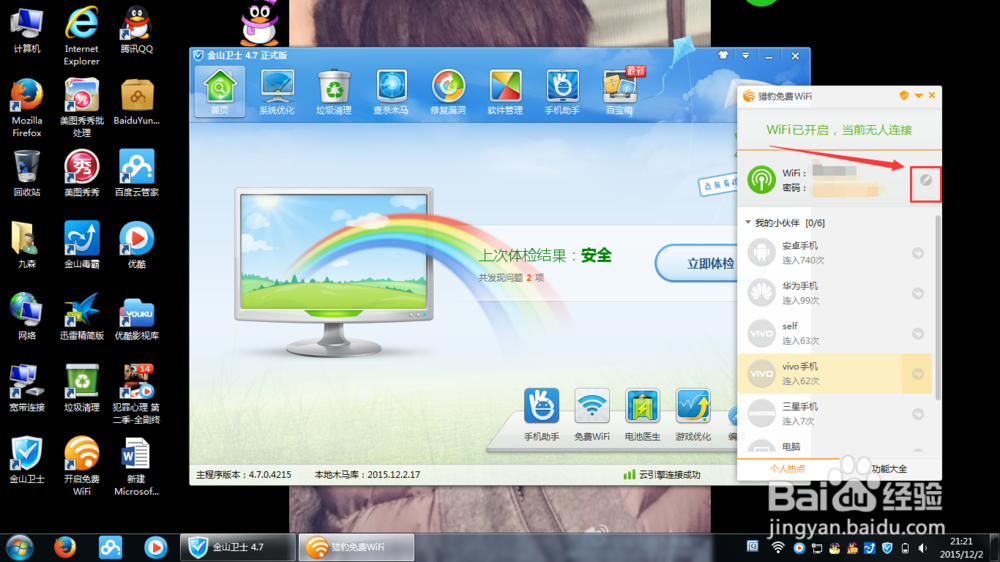The image size is (1000, 562).
Task: Switch to 功能大全 tab in WiFi window
Action: coord(889,469)
